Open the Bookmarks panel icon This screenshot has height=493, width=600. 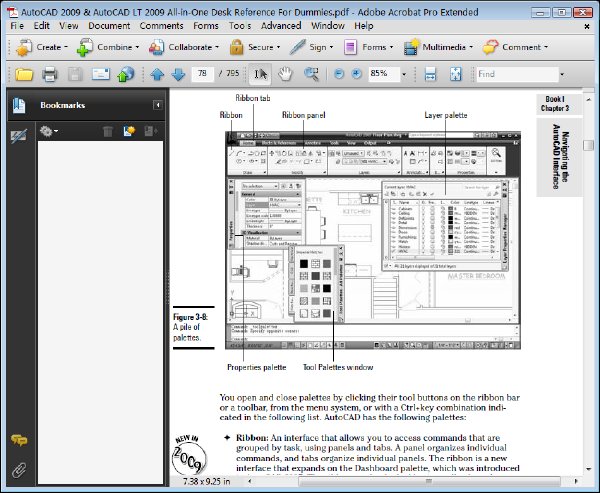[x=19, y=106]
